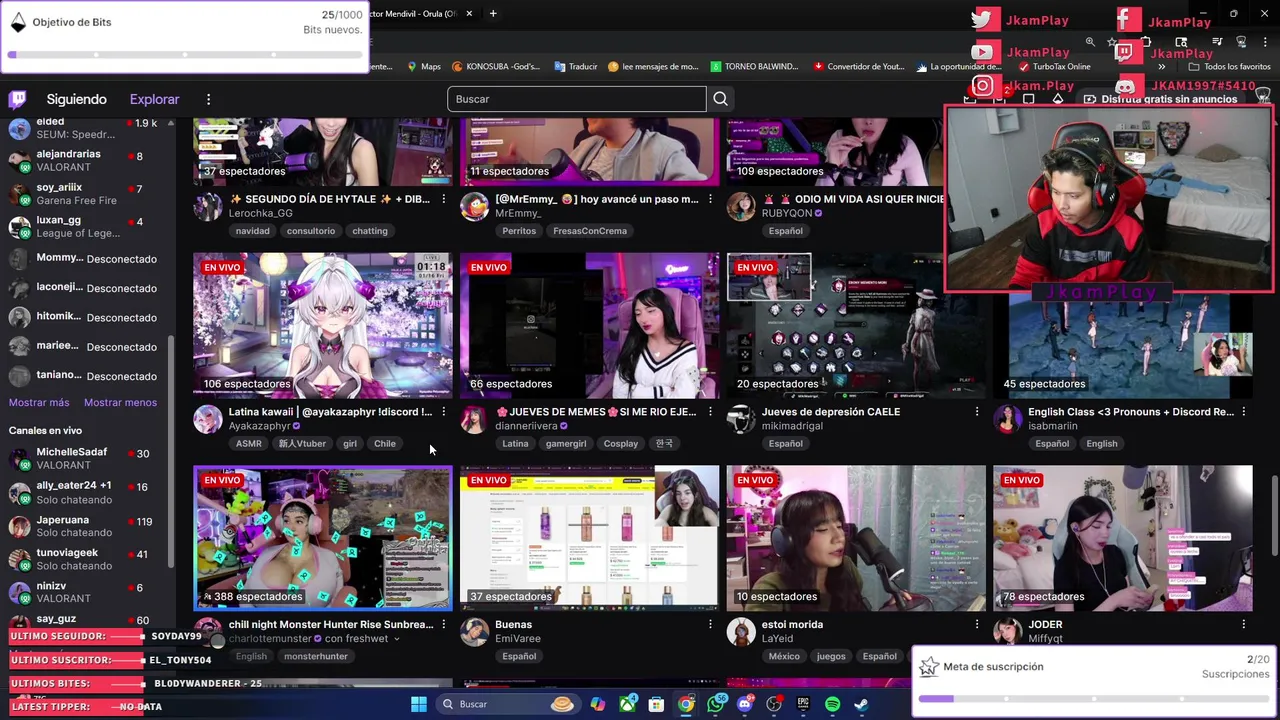Open Chrome zoom magnifier icon
The width and height of the screenshot is (1280, 720).
coord(1090,42)
